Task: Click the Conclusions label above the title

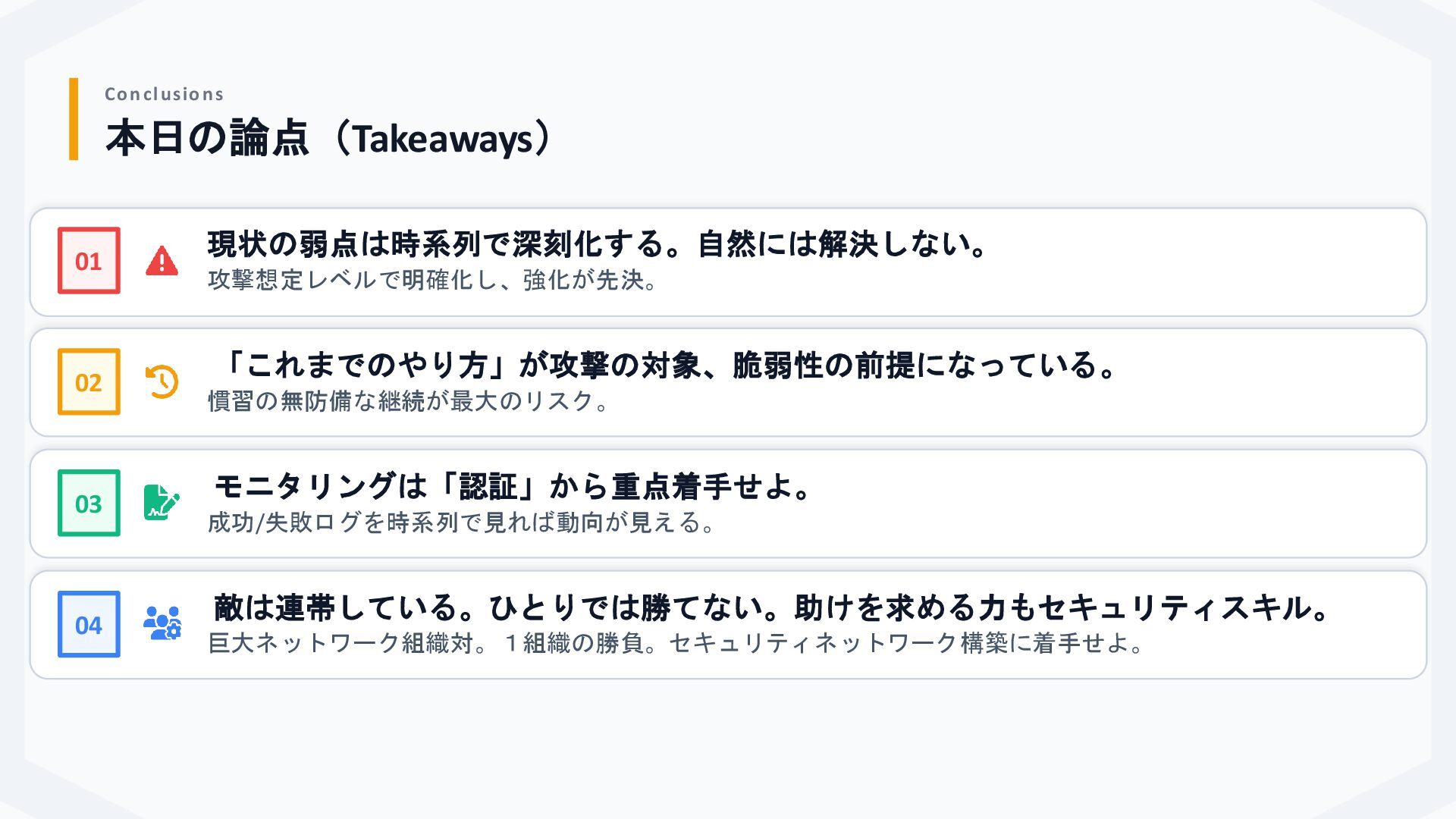Action: pyautogui.click(x=164, y=94)
